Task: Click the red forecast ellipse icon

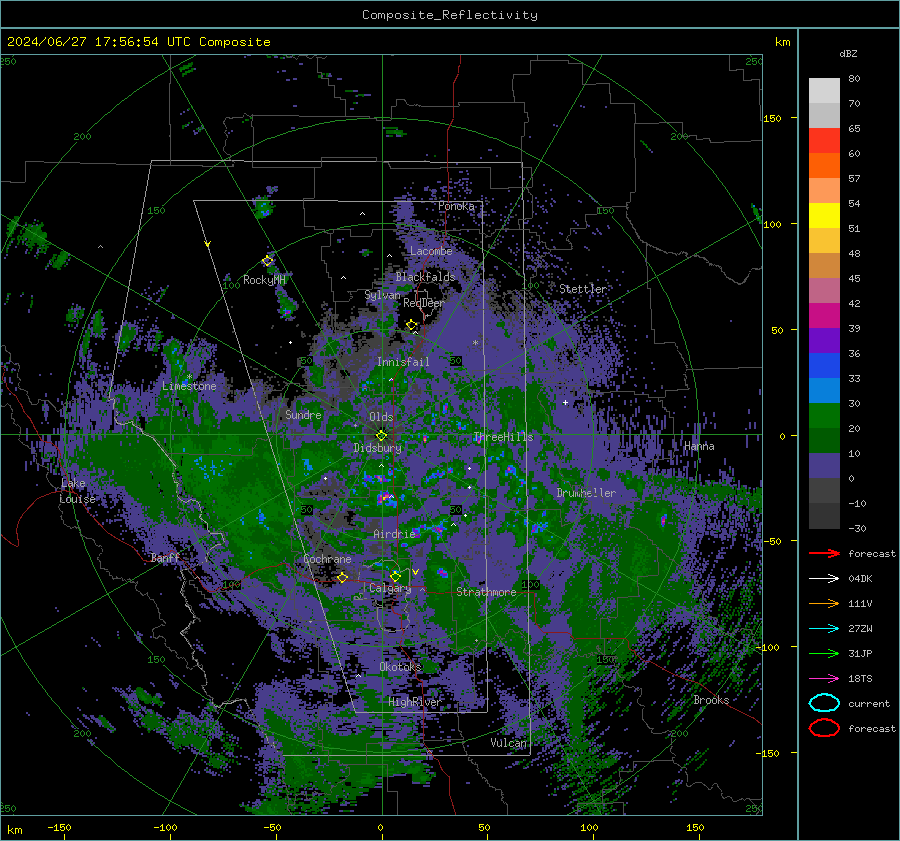Action: tap(824, 728)
